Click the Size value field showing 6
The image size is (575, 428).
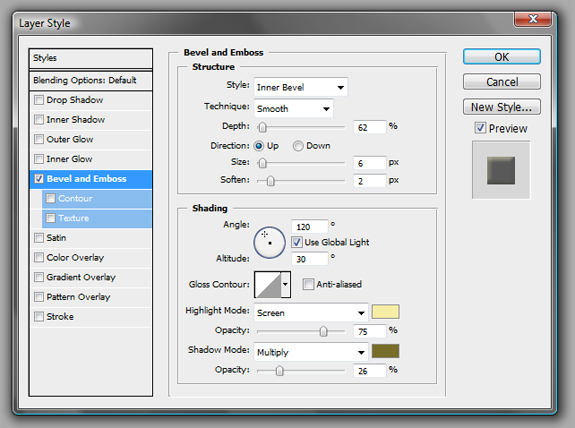point(370,163)
